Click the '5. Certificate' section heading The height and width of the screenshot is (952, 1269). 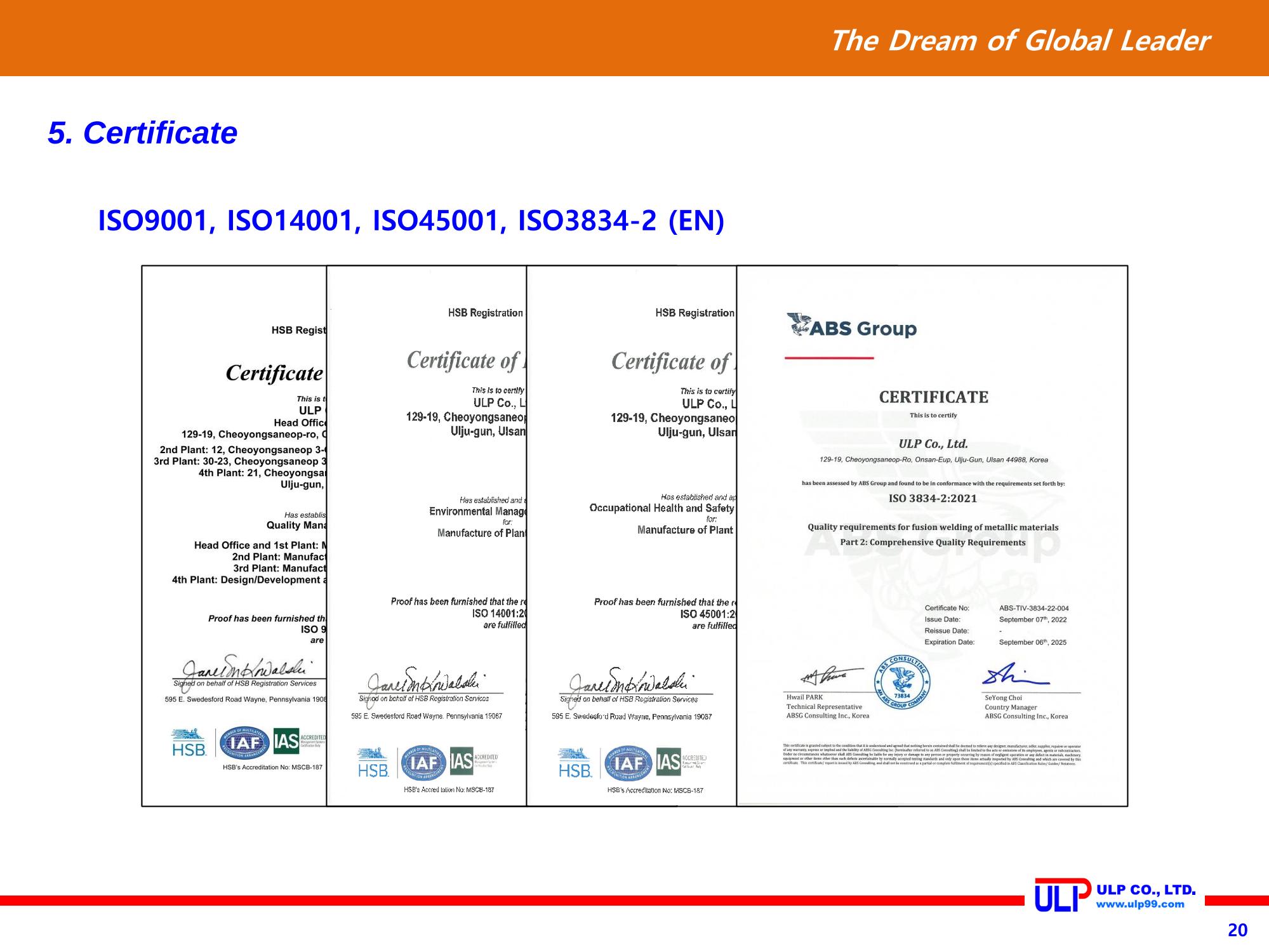coord(142,133)
